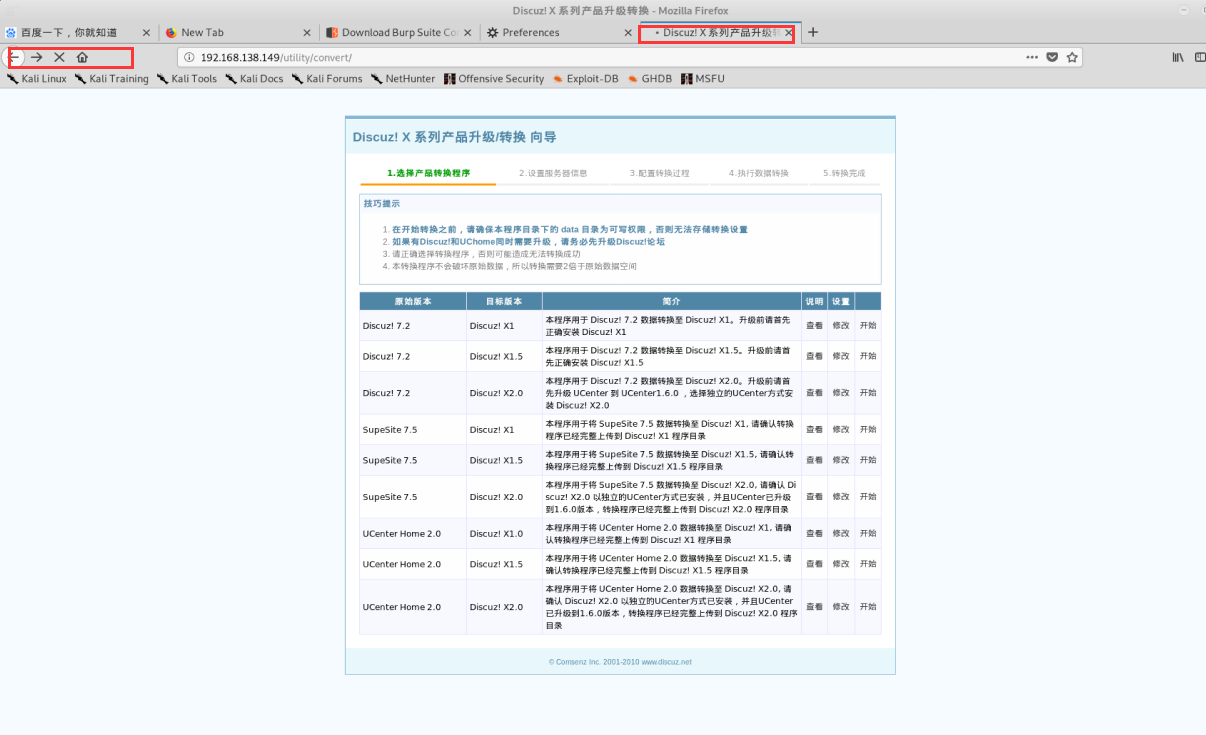Viewport: 1206px width, 735px height.
Task: Click the 技巧提示 heading
Action: pos(382,203)
